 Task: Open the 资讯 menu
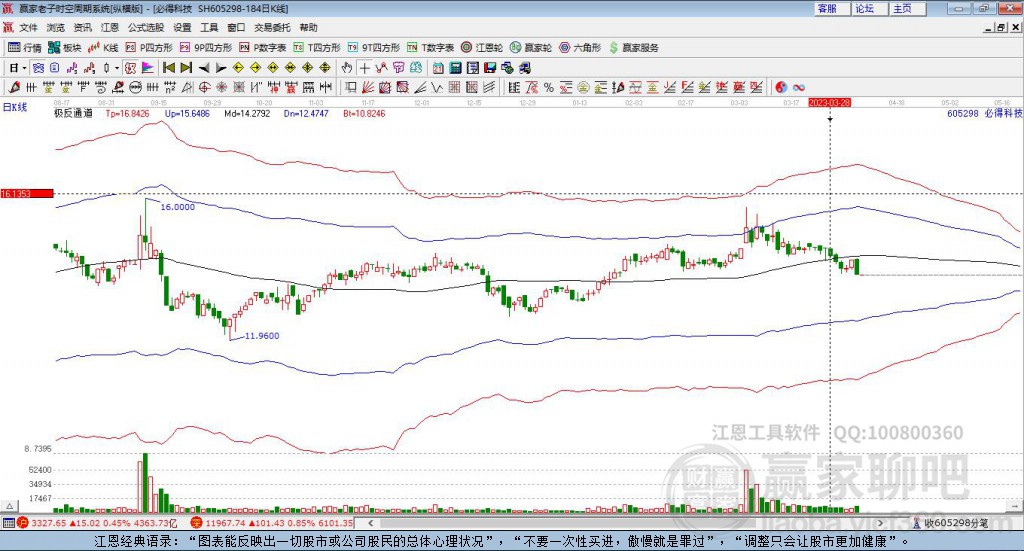click(x=82, y=27)
